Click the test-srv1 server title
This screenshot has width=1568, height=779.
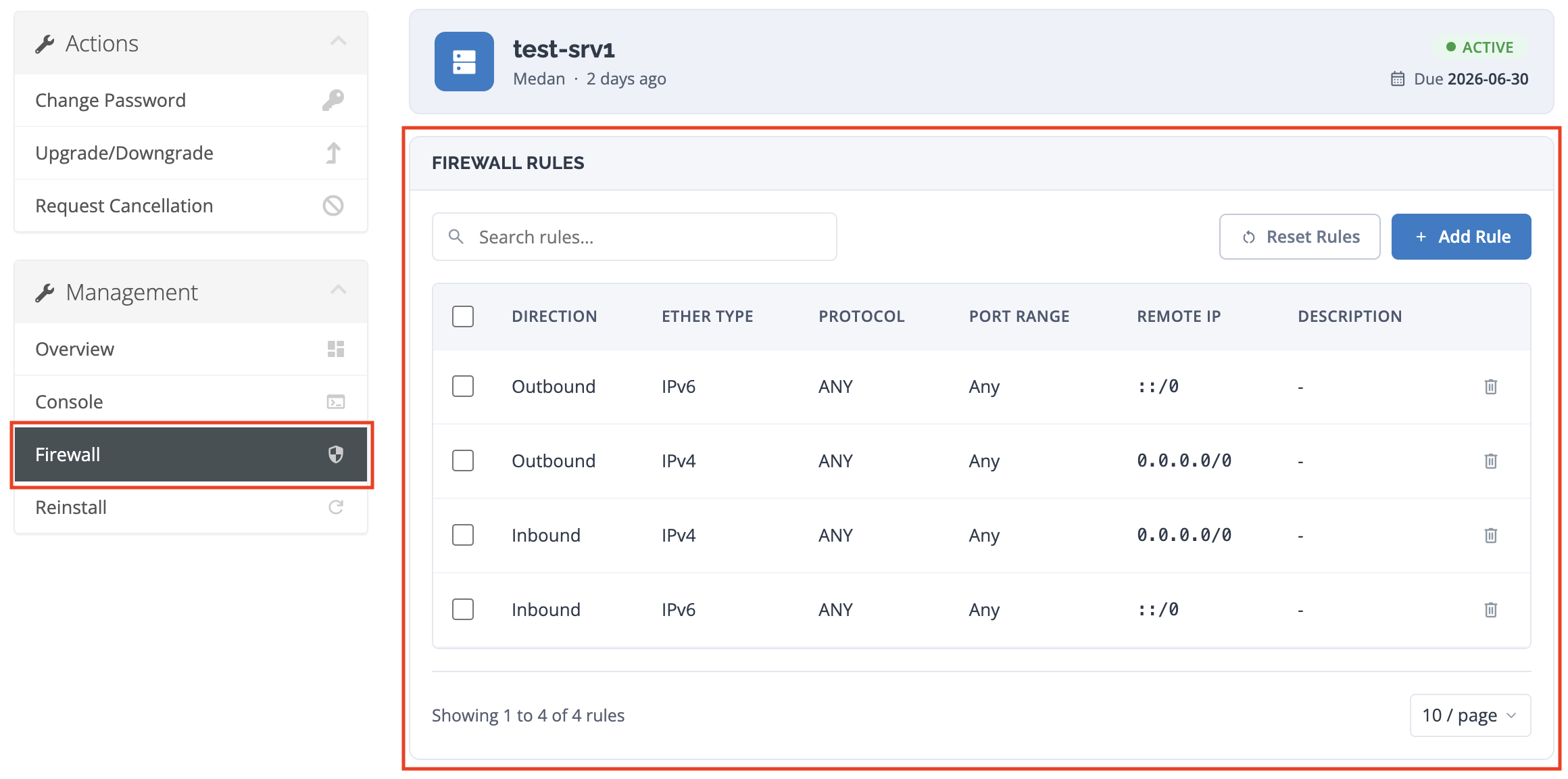[x=564, y=49]
